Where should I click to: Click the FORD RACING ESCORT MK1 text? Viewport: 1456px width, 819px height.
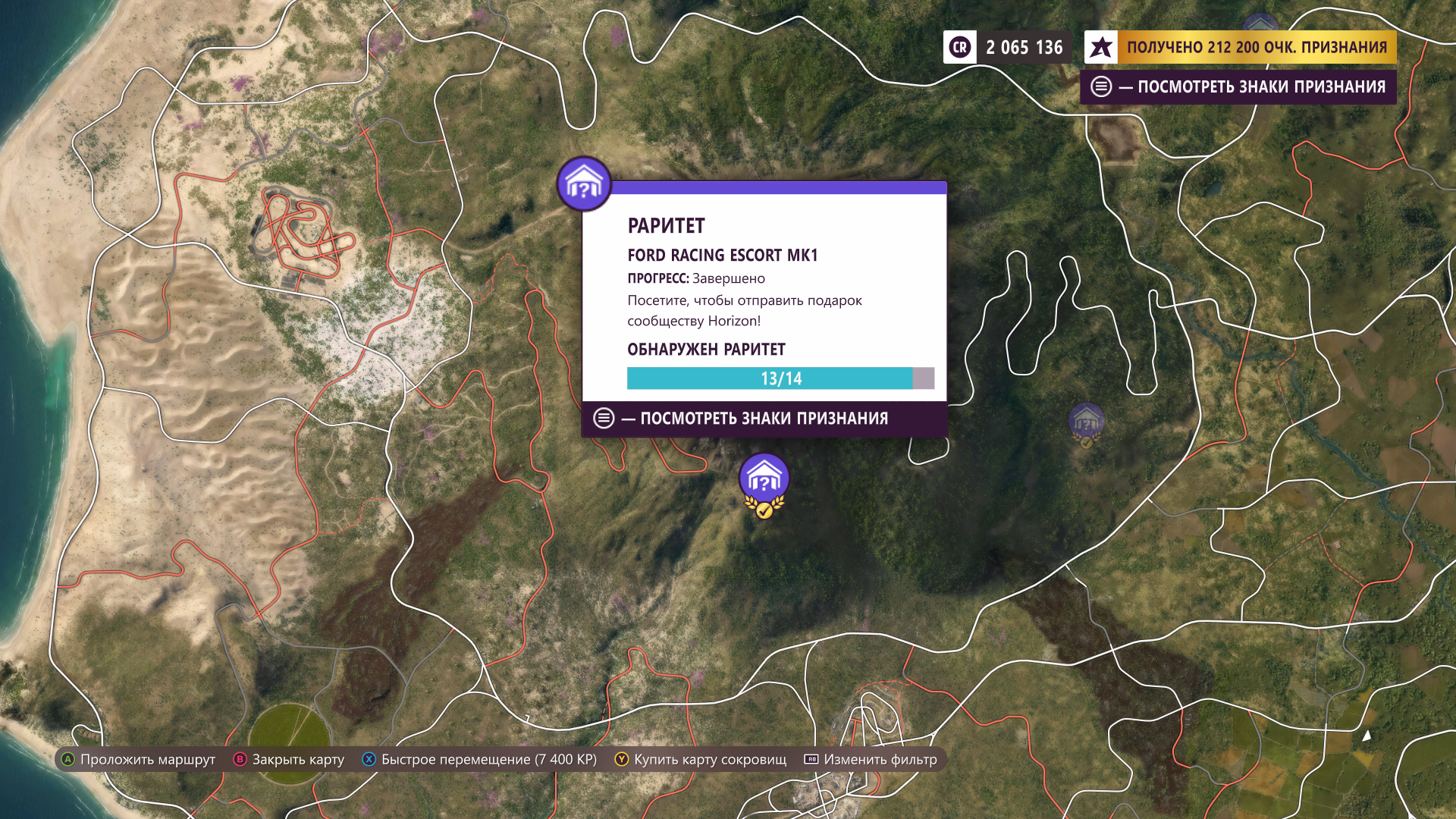tap(723, 256)
